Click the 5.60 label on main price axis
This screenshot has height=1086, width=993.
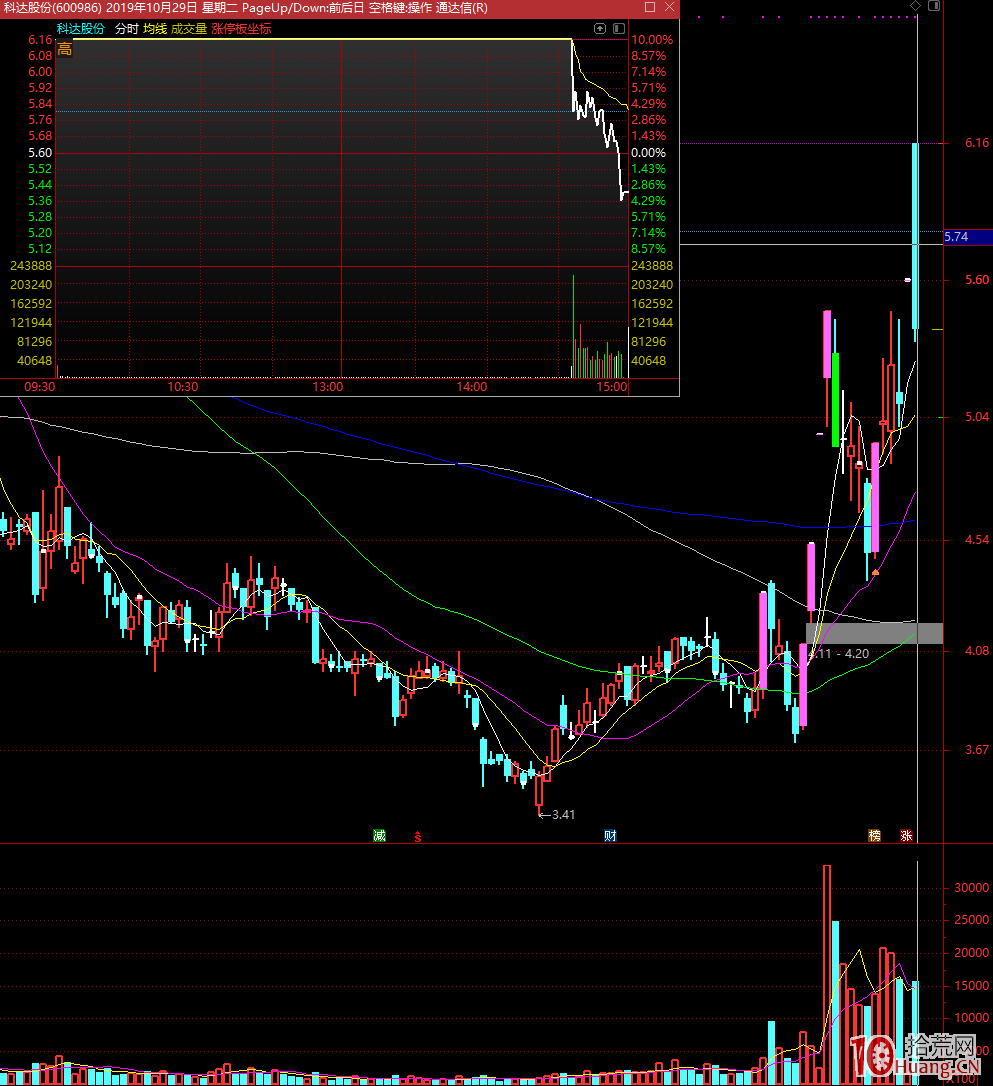tap(977, 280)
